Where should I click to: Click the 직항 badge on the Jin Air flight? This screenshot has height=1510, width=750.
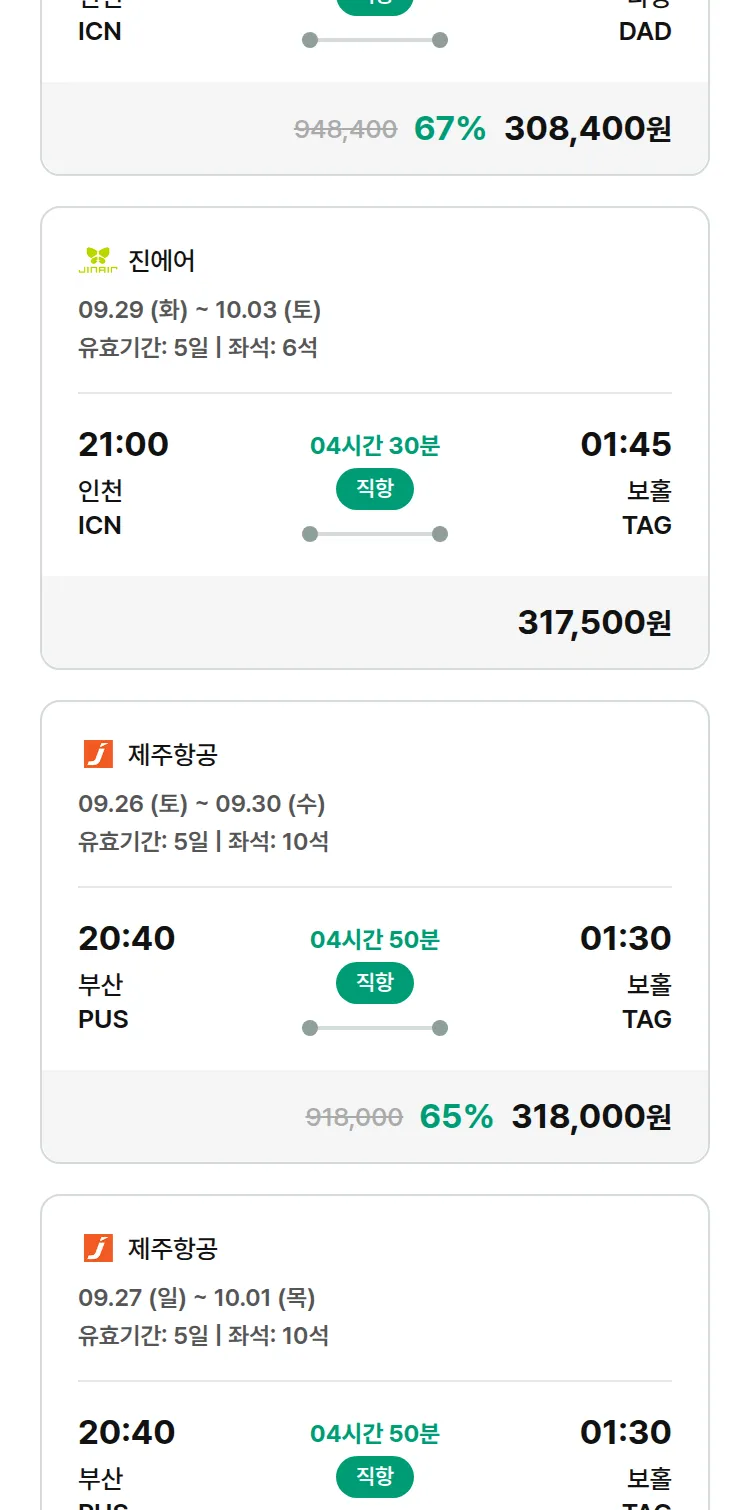coord(375,489)
